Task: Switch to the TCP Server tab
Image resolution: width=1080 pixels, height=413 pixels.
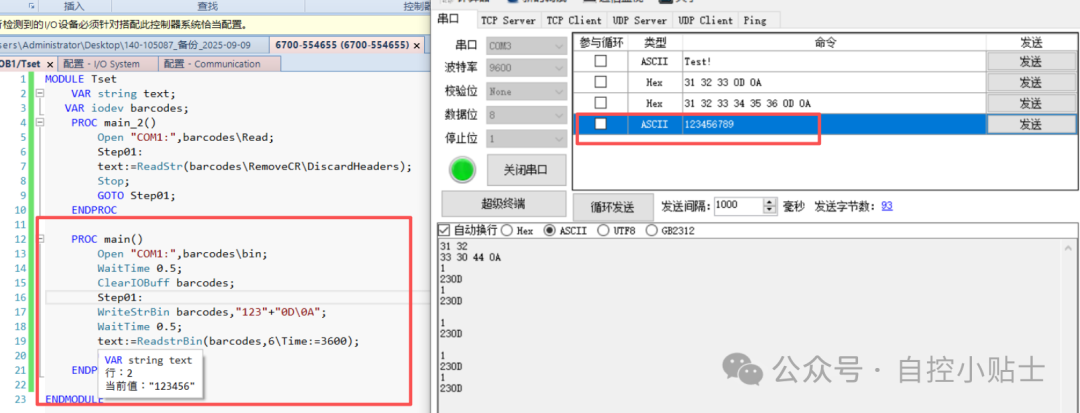Action: click(x=508, y=20)
